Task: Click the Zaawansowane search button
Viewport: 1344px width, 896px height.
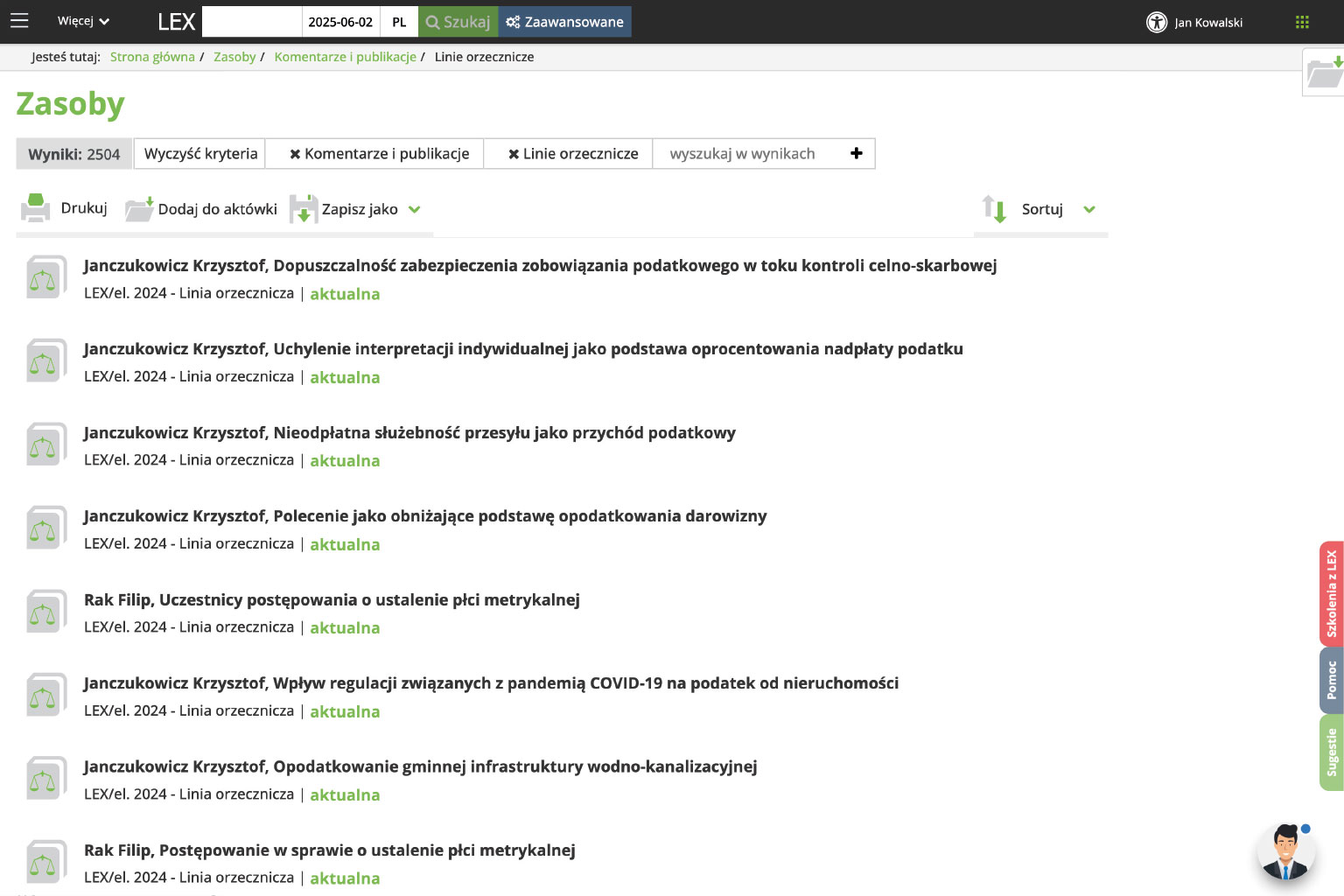Action: [x=564, y=22]
